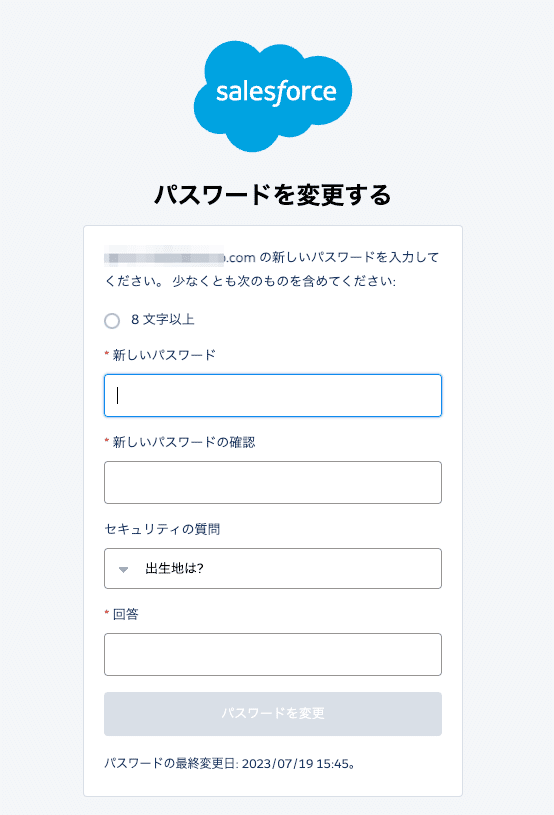
Task: Click the red asterisk beside 回答
Action: click(107, 613)
